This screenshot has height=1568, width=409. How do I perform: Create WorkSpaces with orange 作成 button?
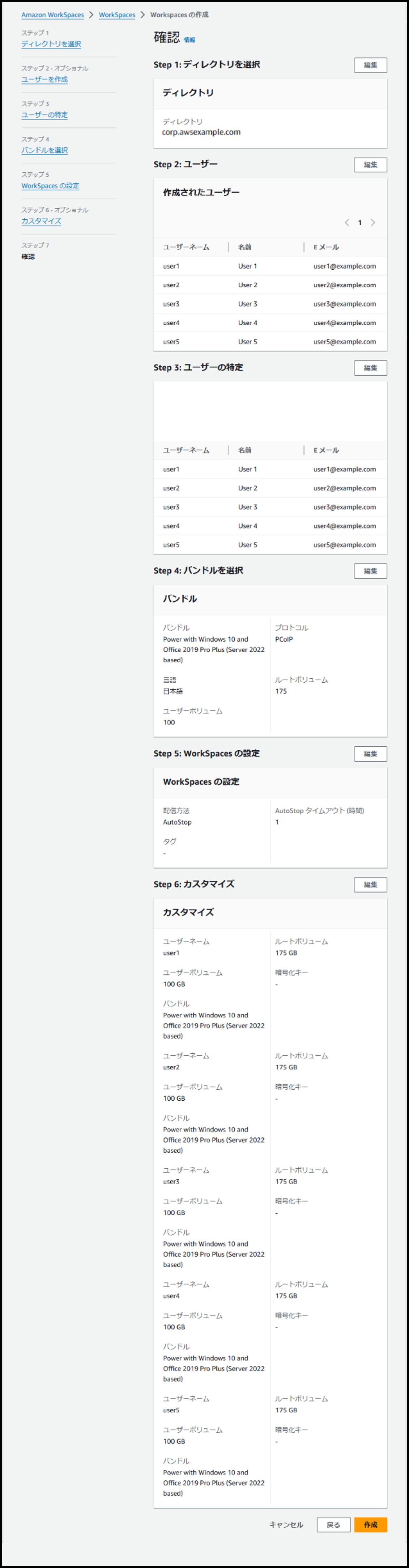point(371,1525)
